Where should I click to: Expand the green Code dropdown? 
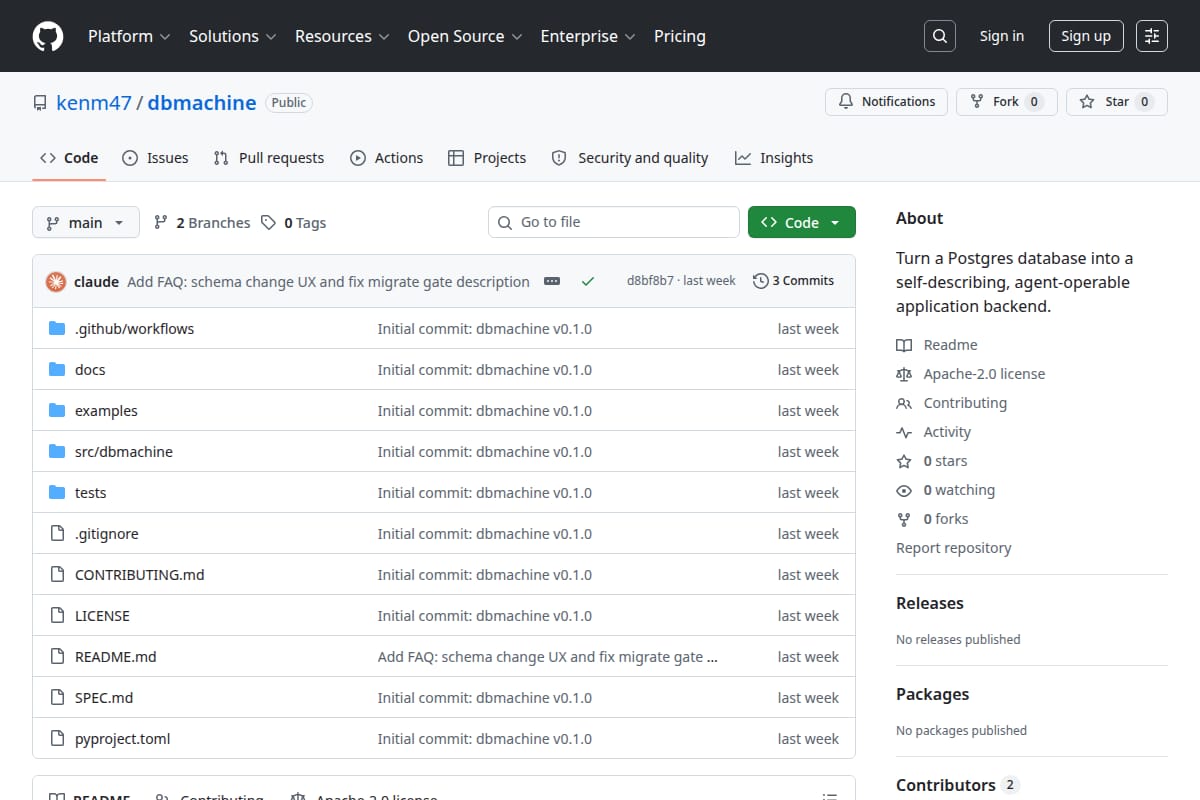(802, 223)
